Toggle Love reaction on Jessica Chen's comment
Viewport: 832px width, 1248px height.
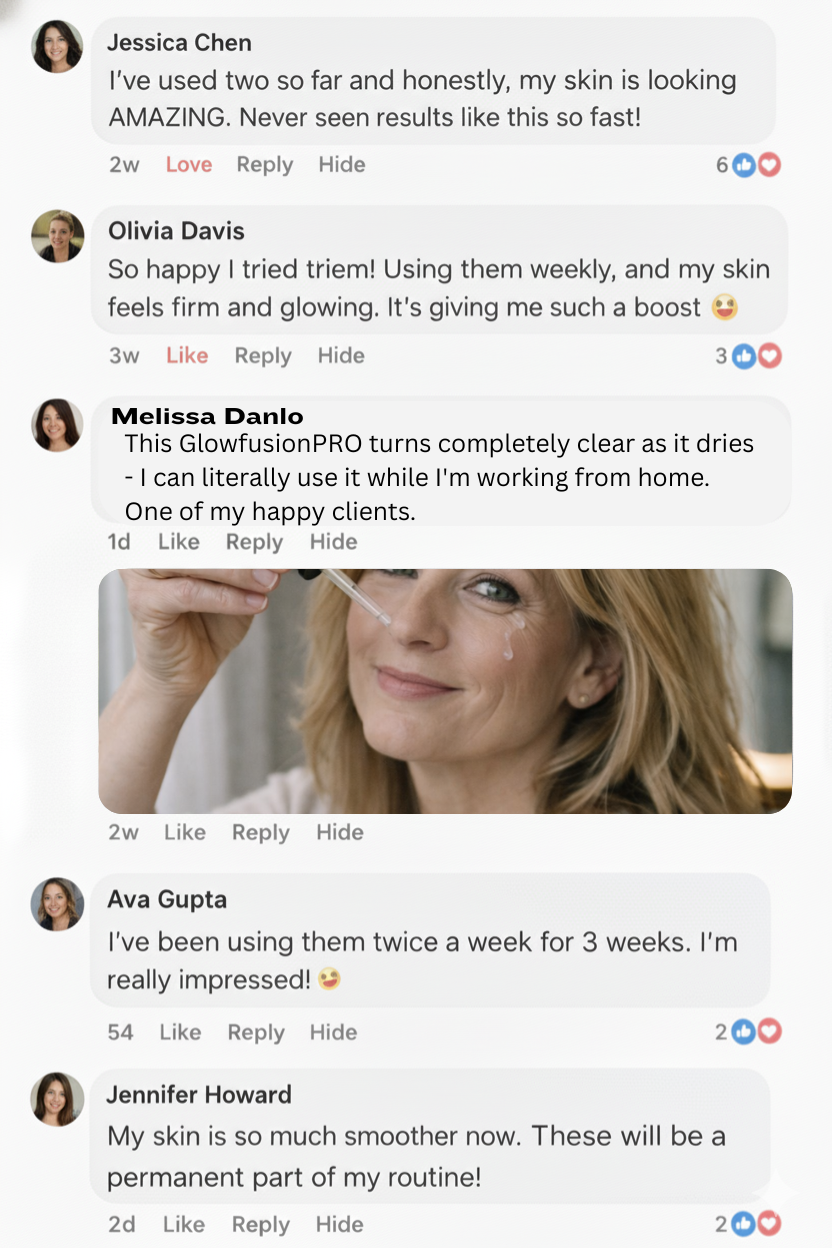pyautogui.click(x=188, y=165)
